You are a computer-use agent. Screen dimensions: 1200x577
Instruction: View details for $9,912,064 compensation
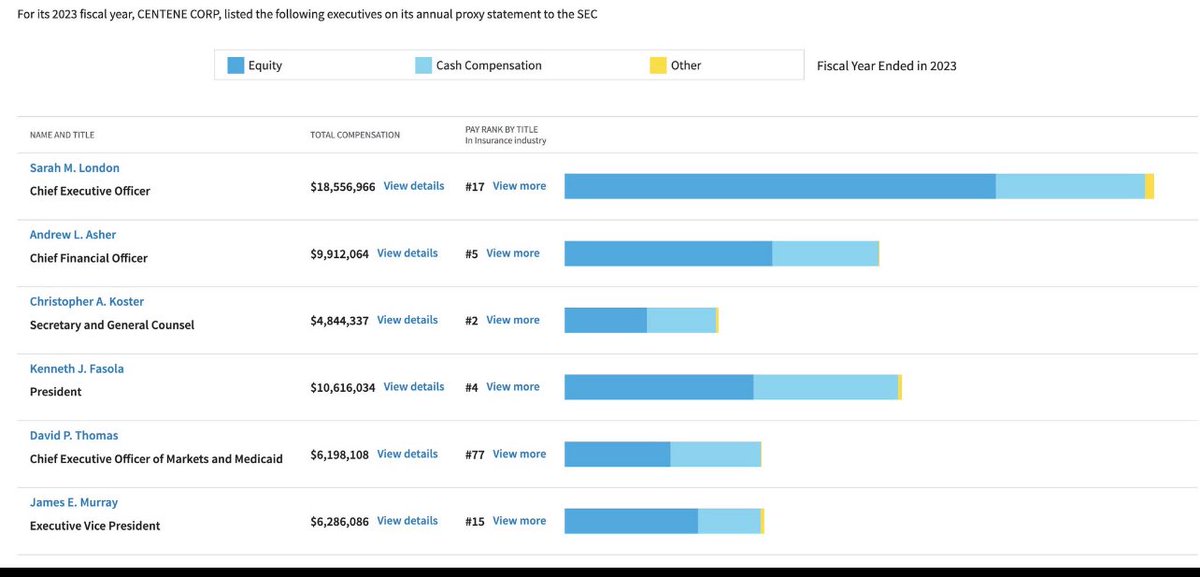point(407,253)
